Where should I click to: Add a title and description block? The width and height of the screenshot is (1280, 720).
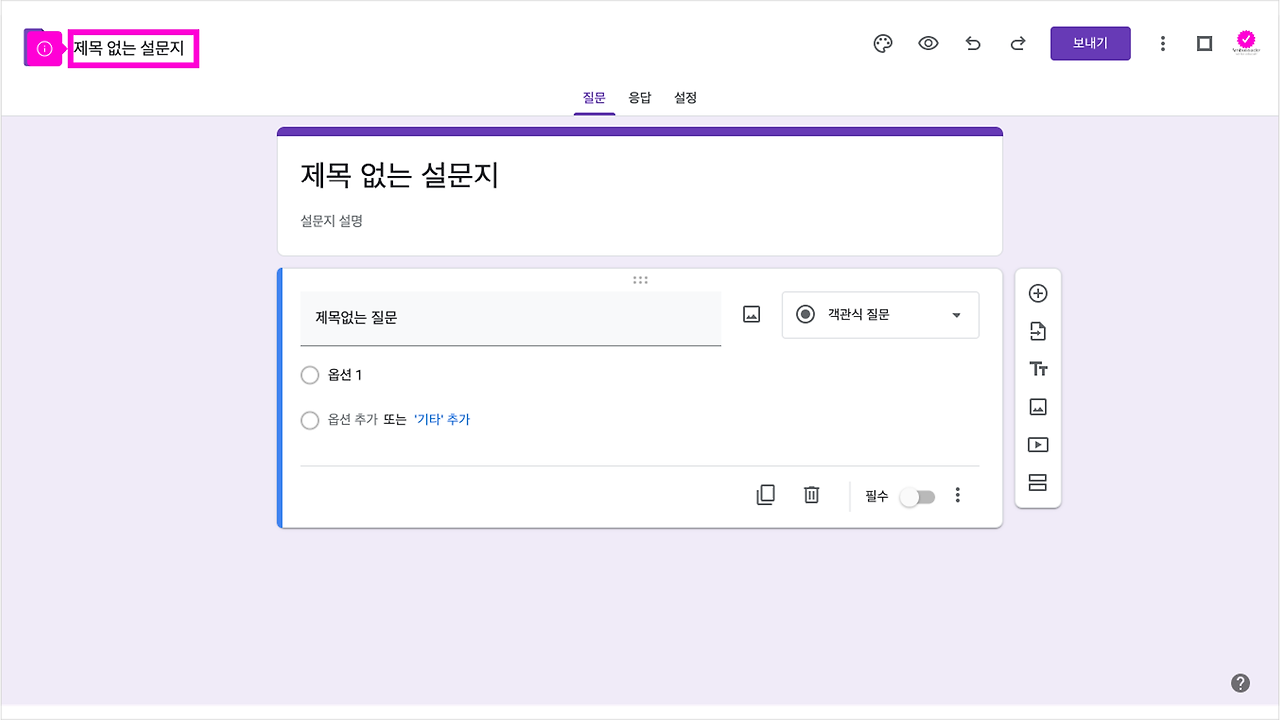click(1038, 368)
